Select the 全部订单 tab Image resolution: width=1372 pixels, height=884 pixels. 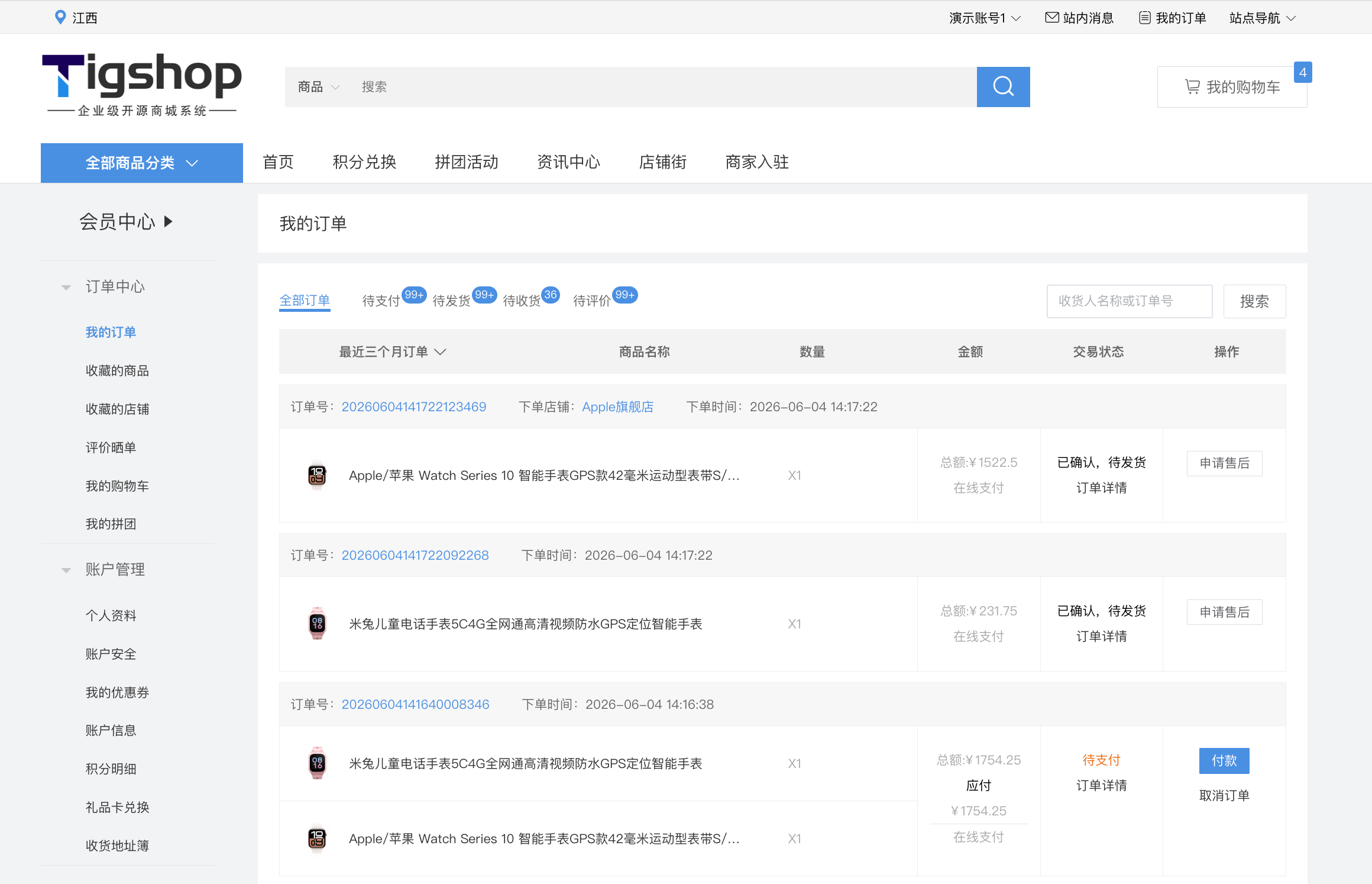[x=305, y=301]
